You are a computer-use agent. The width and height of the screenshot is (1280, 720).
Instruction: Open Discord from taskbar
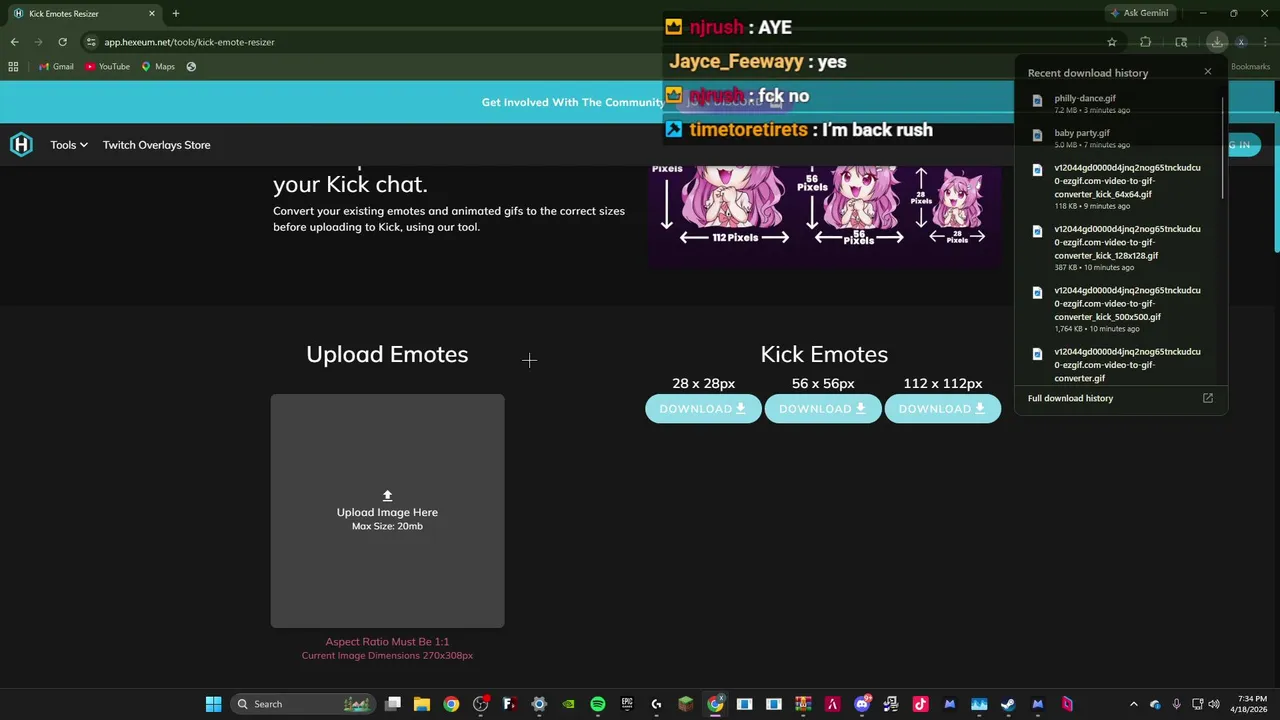tap(862, 704)
